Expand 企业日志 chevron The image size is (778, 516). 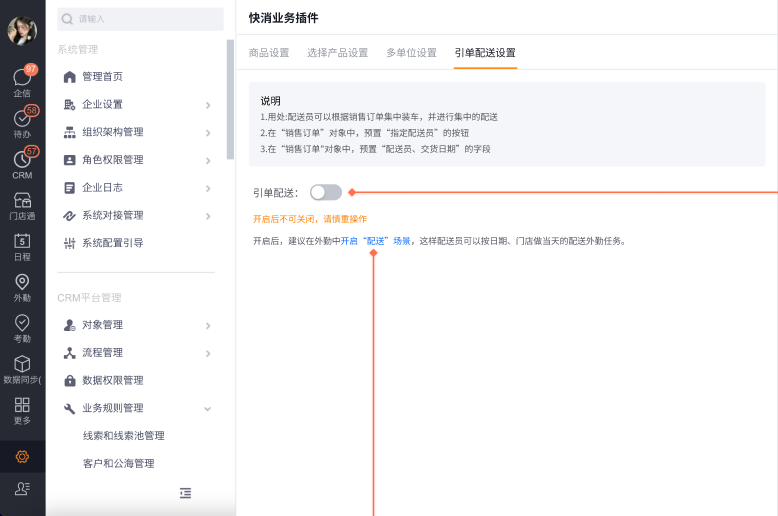(x=208, y=189)
